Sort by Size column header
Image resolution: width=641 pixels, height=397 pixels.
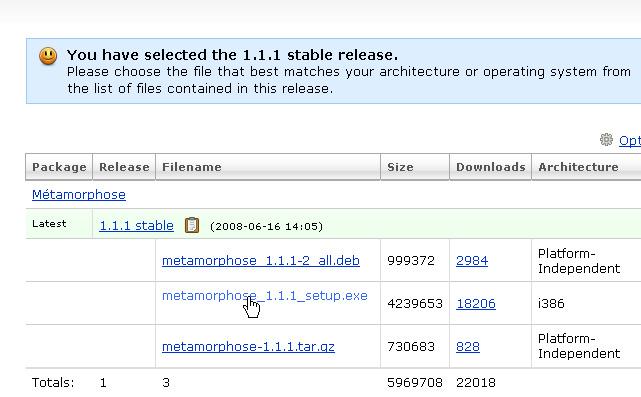point(415,167)
